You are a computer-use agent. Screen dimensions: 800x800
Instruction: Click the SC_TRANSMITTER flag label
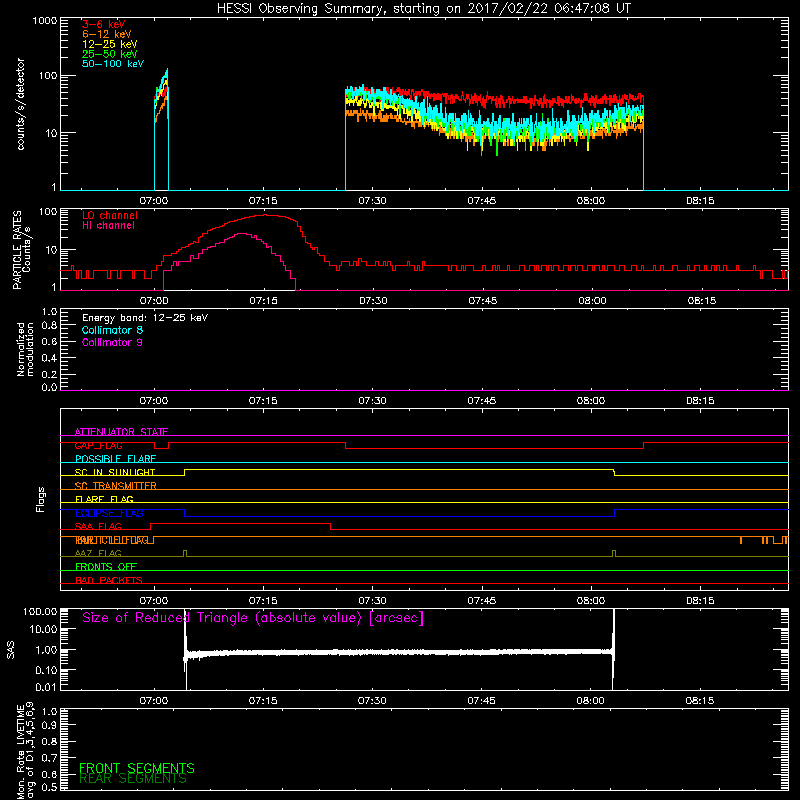(116, 486)
